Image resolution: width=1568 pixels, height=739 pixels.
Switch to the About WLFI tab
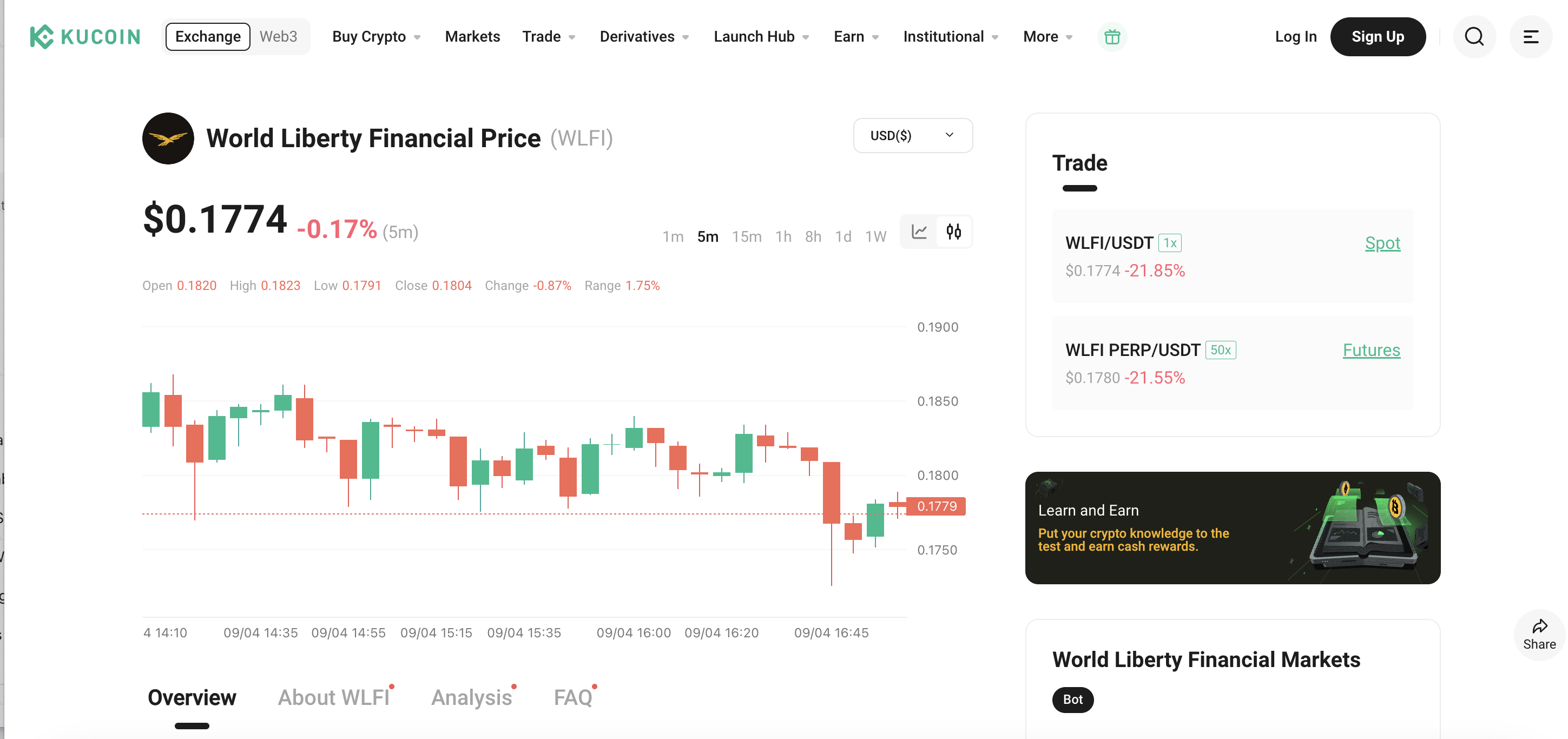click(x=333, y=697)
